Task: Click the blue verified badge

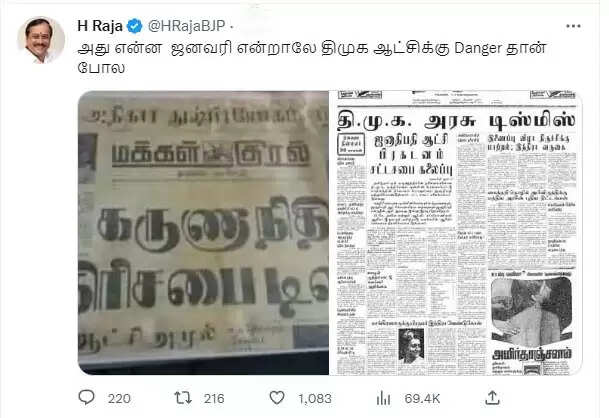Action: 135,26
